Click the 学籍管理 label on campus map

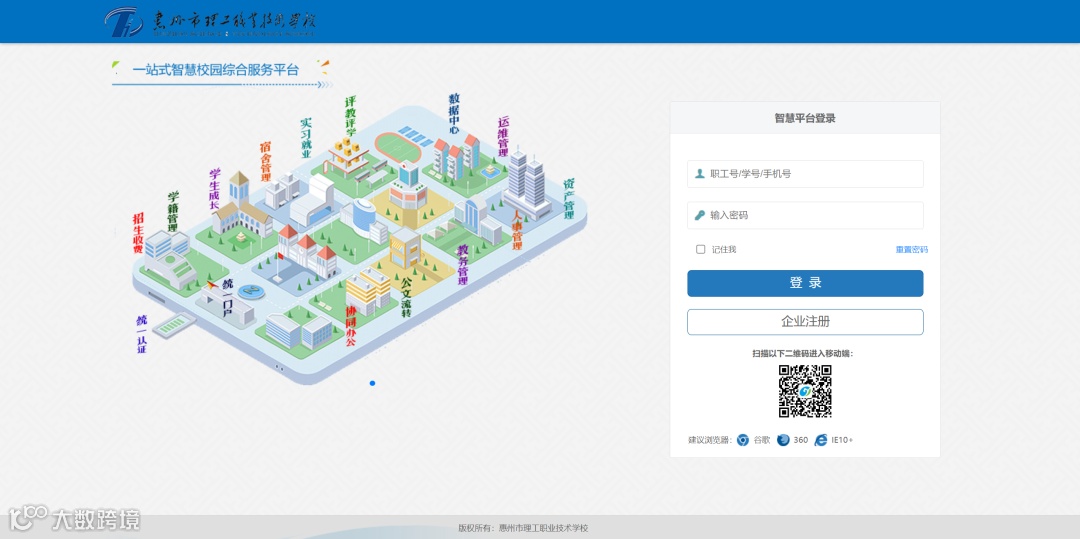pyautogui.click(x=173, y=212)
